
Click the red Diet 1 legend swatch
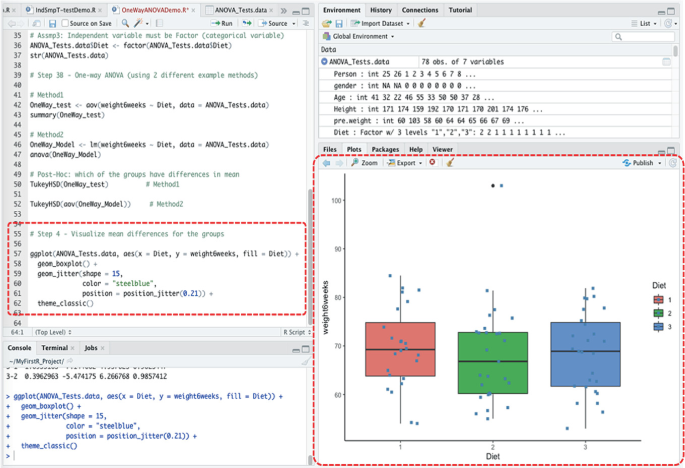pyautogui.click(x=657, y=299)
